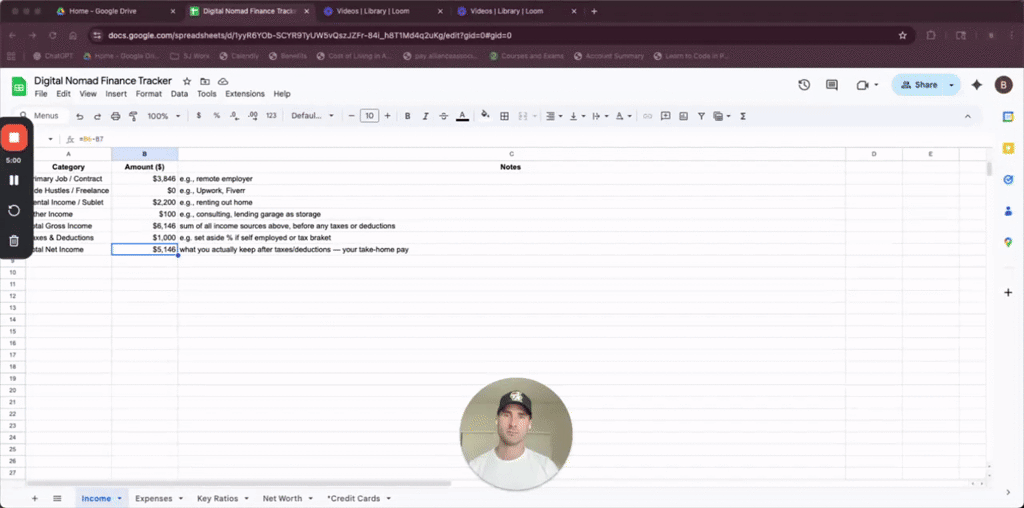
Task: Increase font size with plus button
Action: [387, 116]
